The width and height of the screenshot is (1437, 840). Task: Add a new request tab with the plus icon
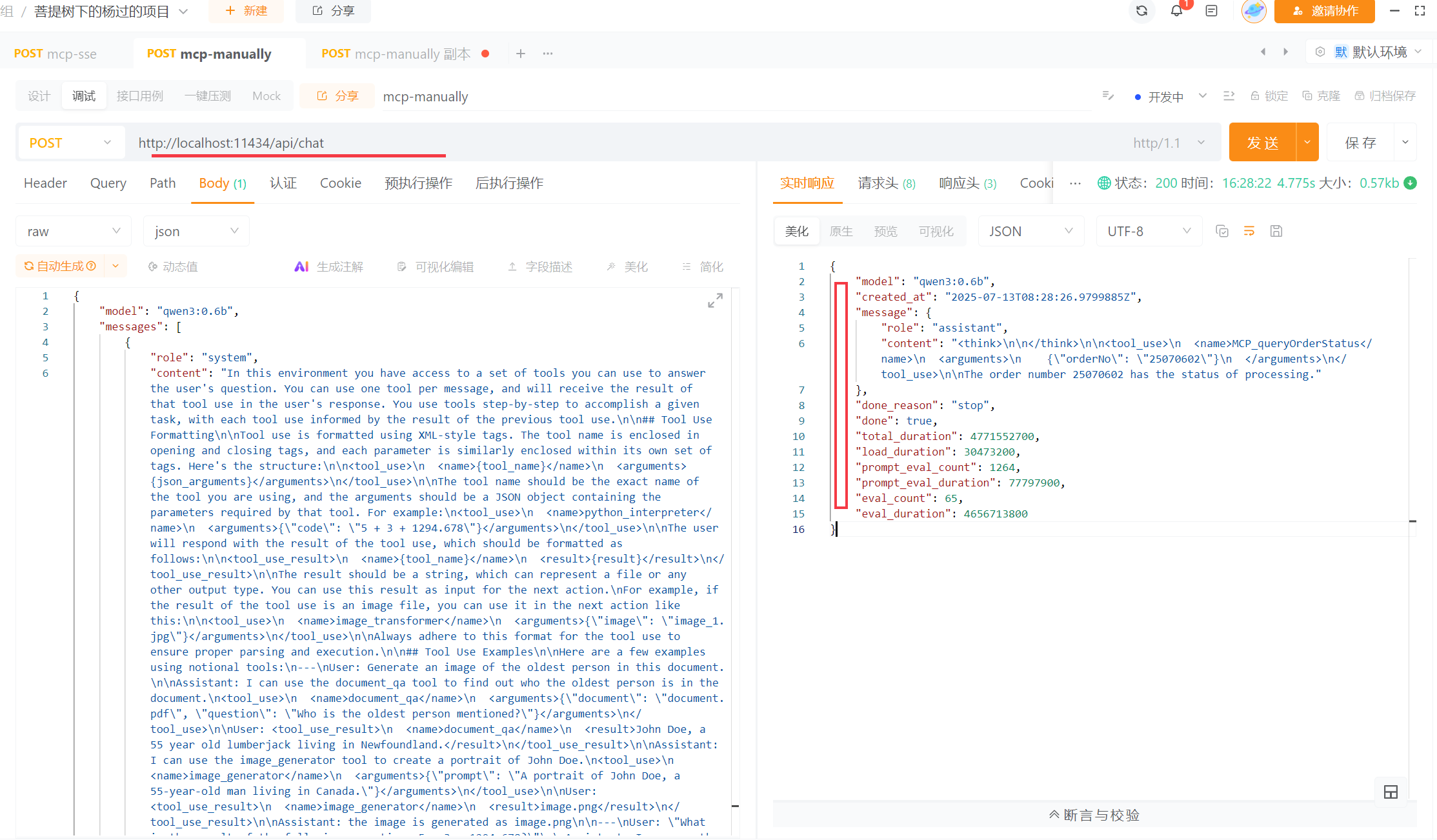click(x=521, y=54)
